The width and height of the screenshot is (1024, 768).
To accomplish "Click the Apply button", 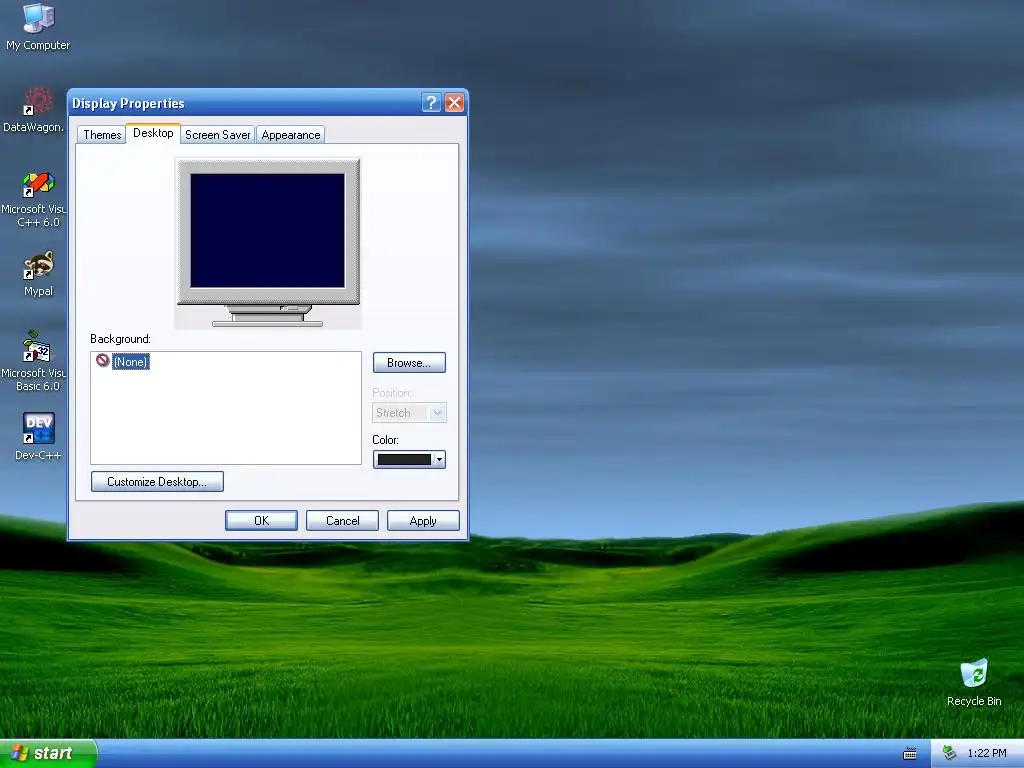I will (423, 520).
